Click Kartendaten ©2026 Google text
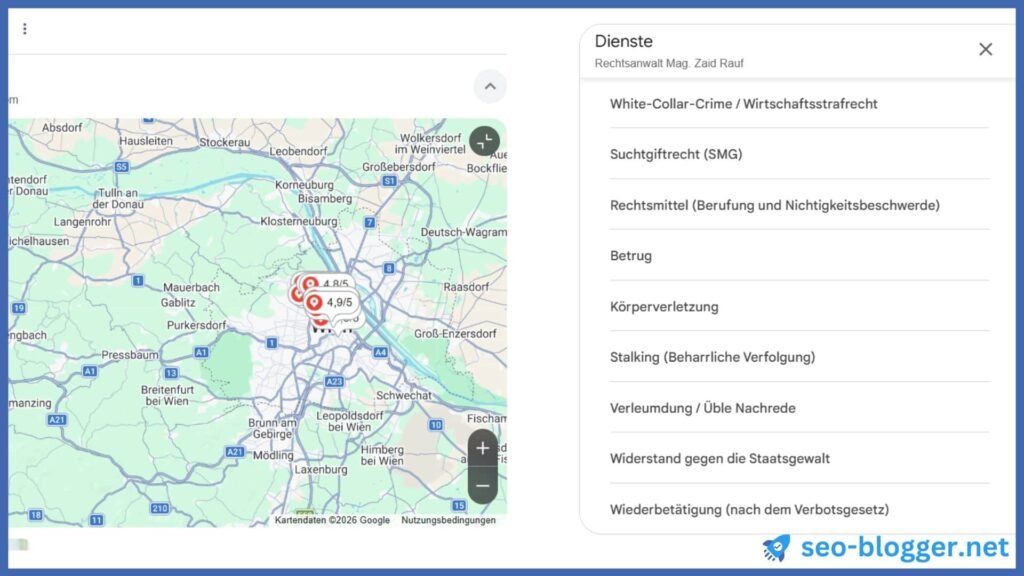 click(x=332, y=520)
